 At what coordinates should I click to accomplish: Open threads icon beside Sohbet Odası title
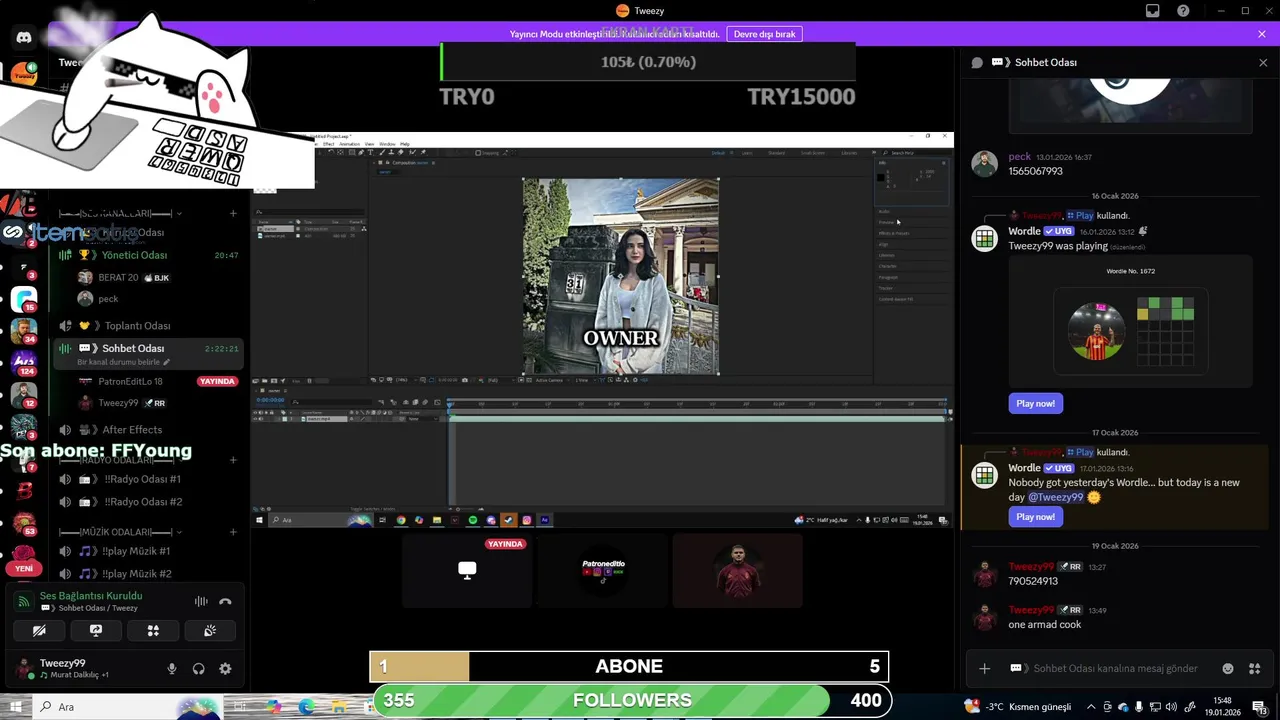[977, 62]
